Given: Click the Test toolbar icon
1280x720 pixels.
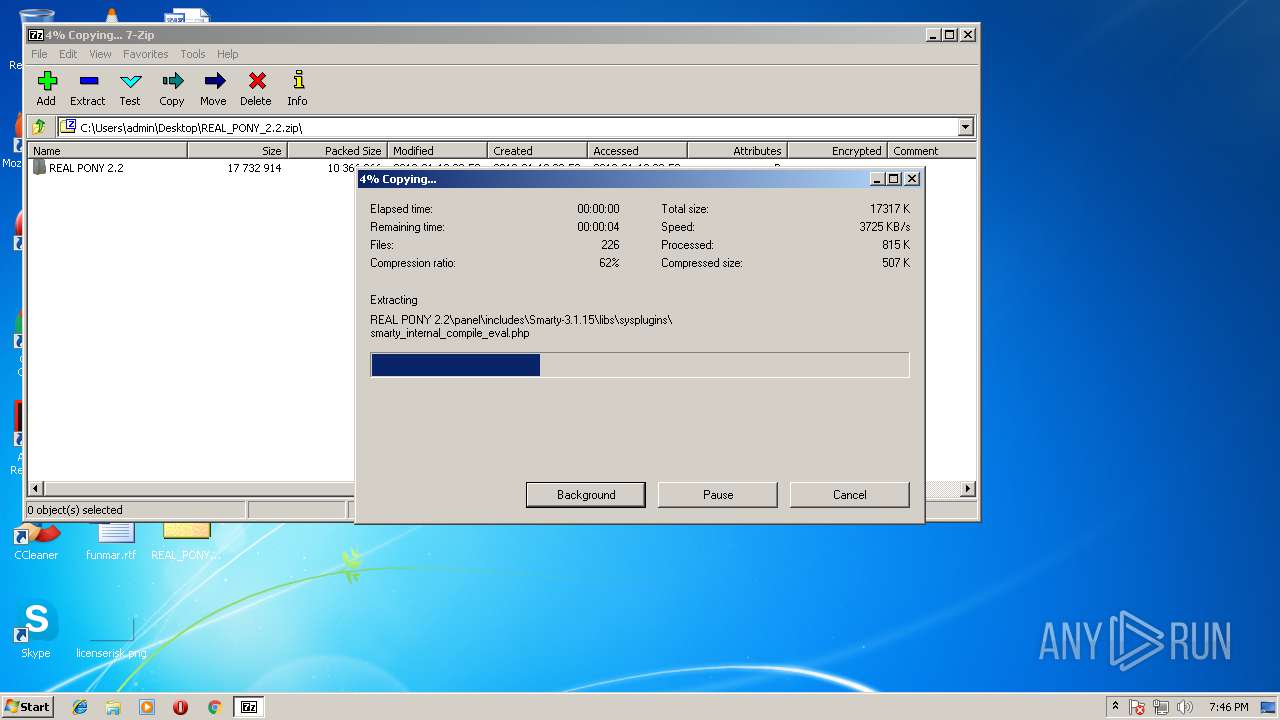Looking at the screenshot, I should [130, 88].
